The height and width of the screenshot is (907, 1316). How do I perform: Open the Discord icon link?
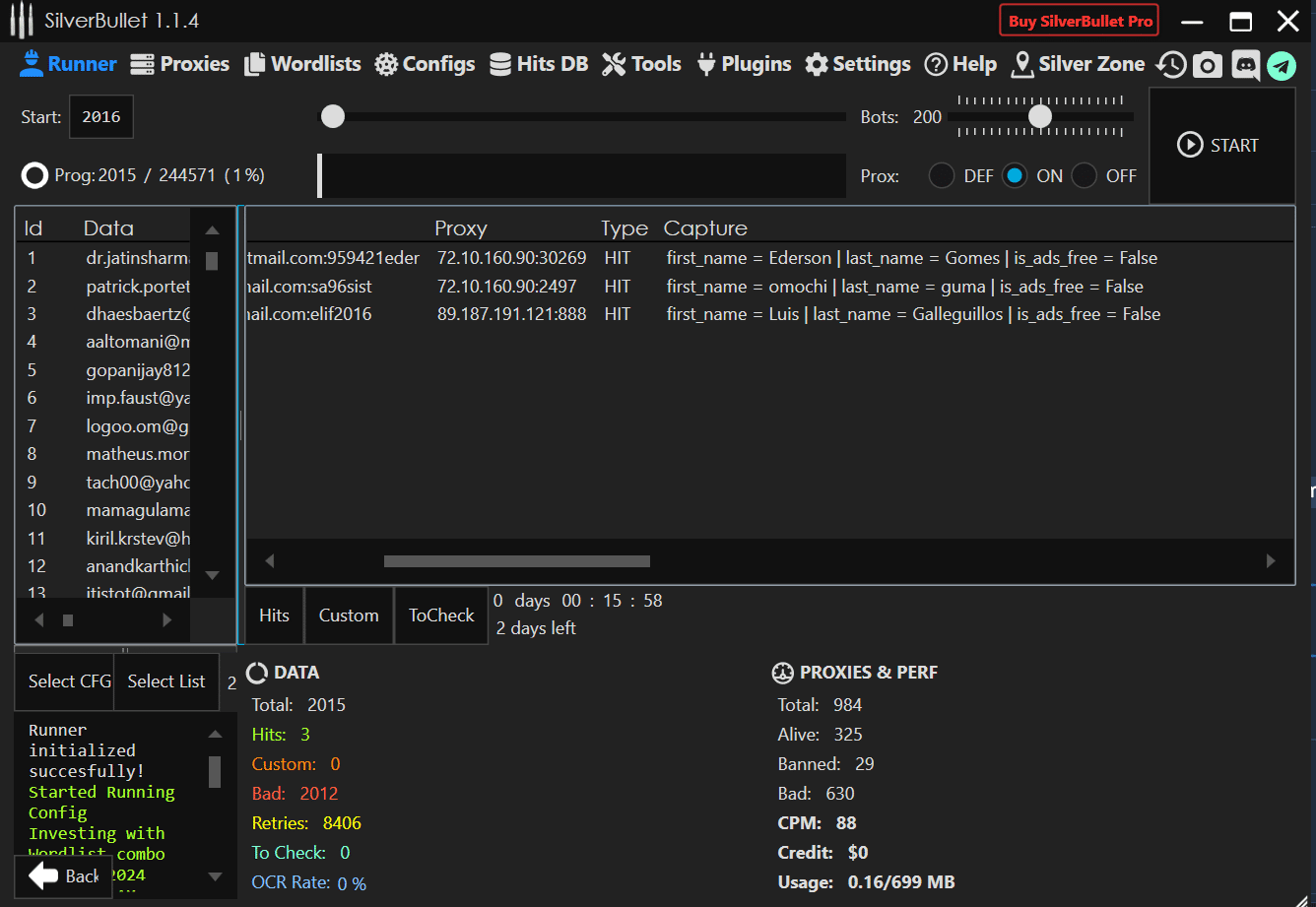pyautogui.click(x=1245, y=65)
